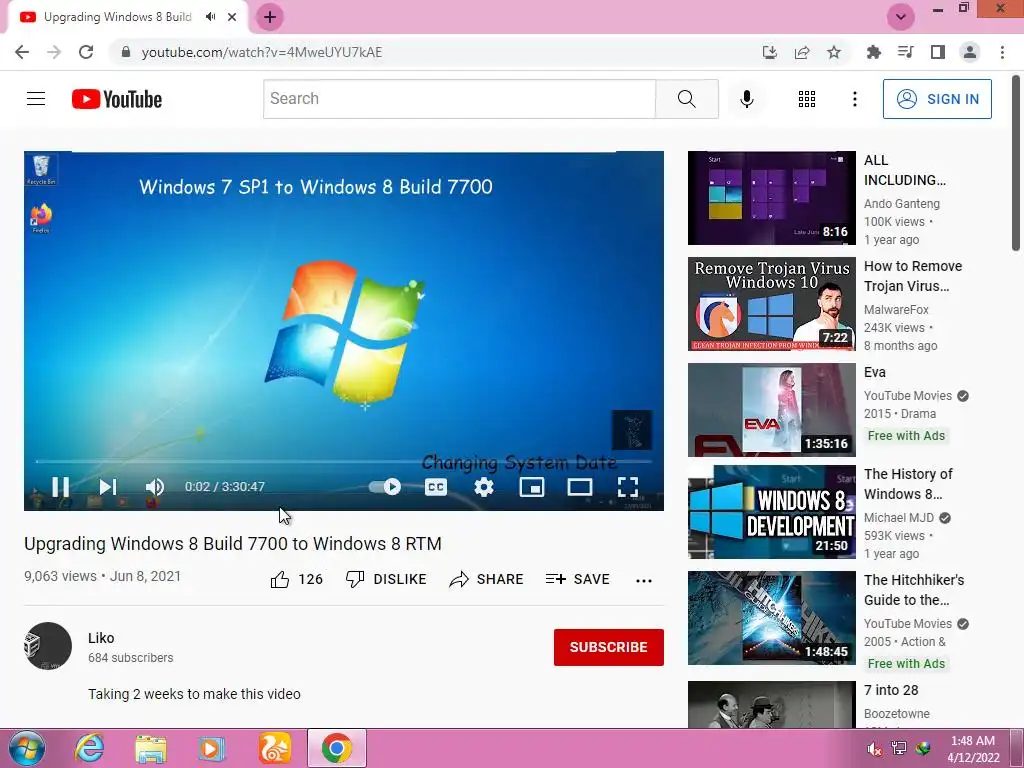Viewport: 1024px width, 768px height.
Task: Close the Upgrading Windows 8 Build tab
Action: pyautogui.click(x=232, y=17)
